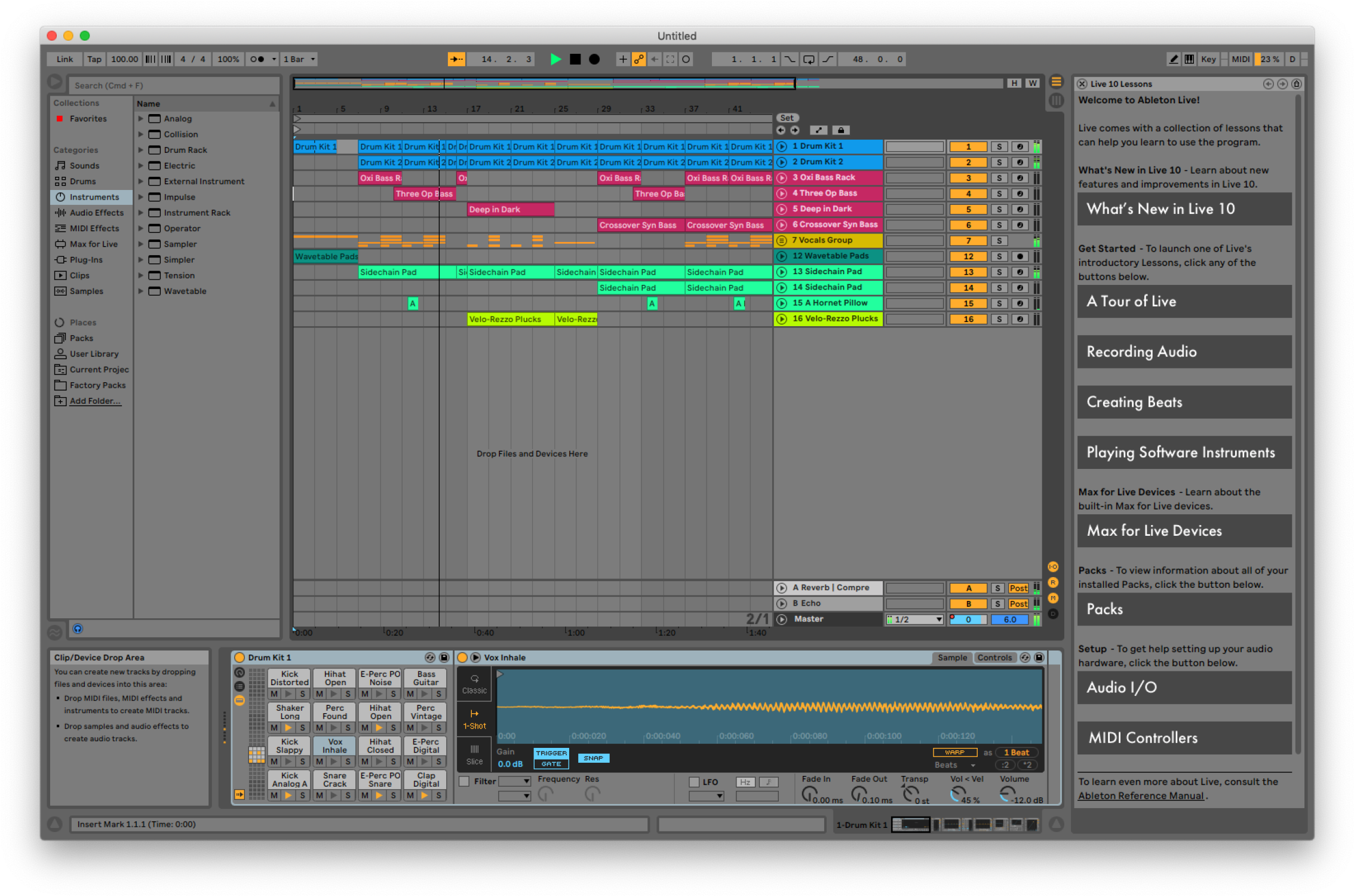Show the I-O section toggle
Screen dimensions: 1354x896
1053,566
